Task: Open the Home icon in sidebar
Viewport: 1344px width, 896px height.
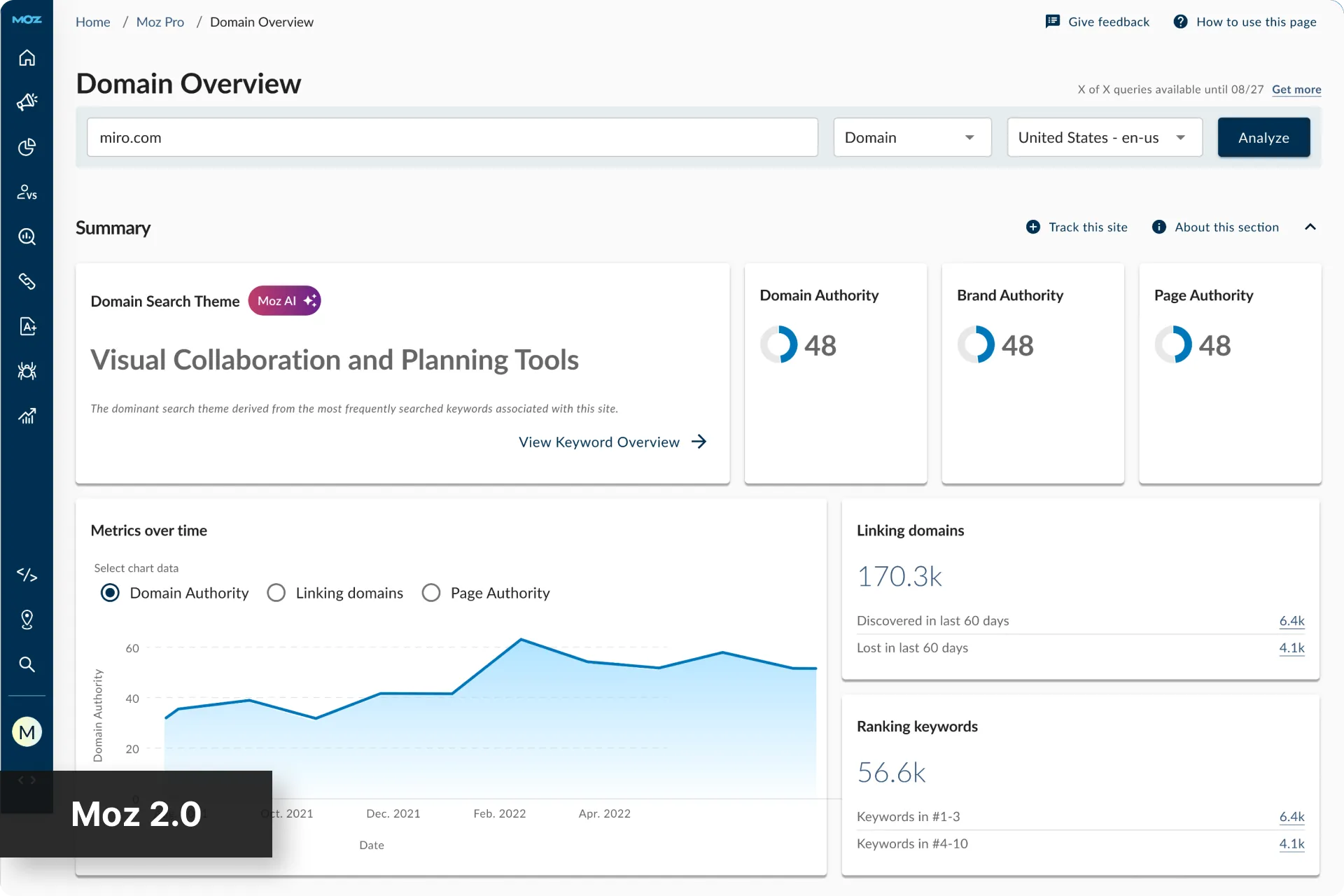Action: tap(27, 57)
